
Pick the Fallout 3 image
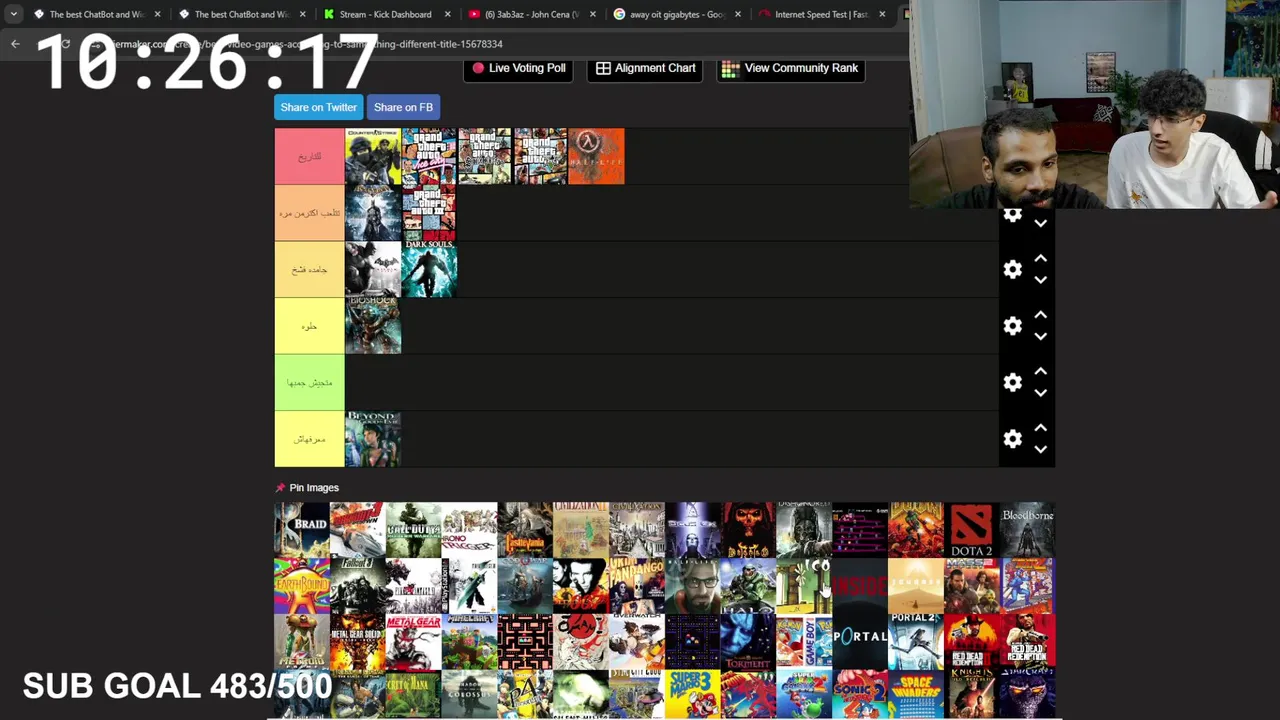point(357,586)
